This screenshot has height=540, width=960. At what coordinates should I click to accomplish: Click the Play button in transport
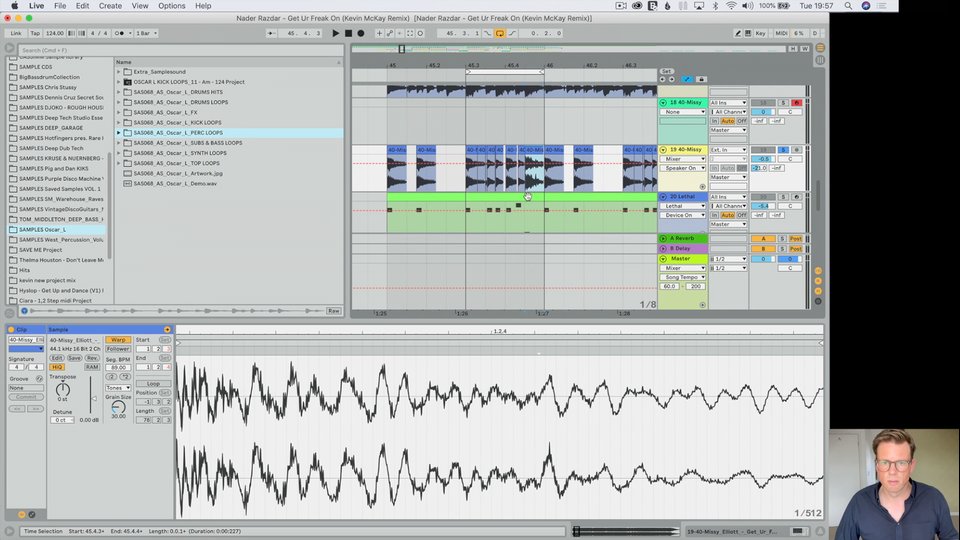(x=336, y=33)
